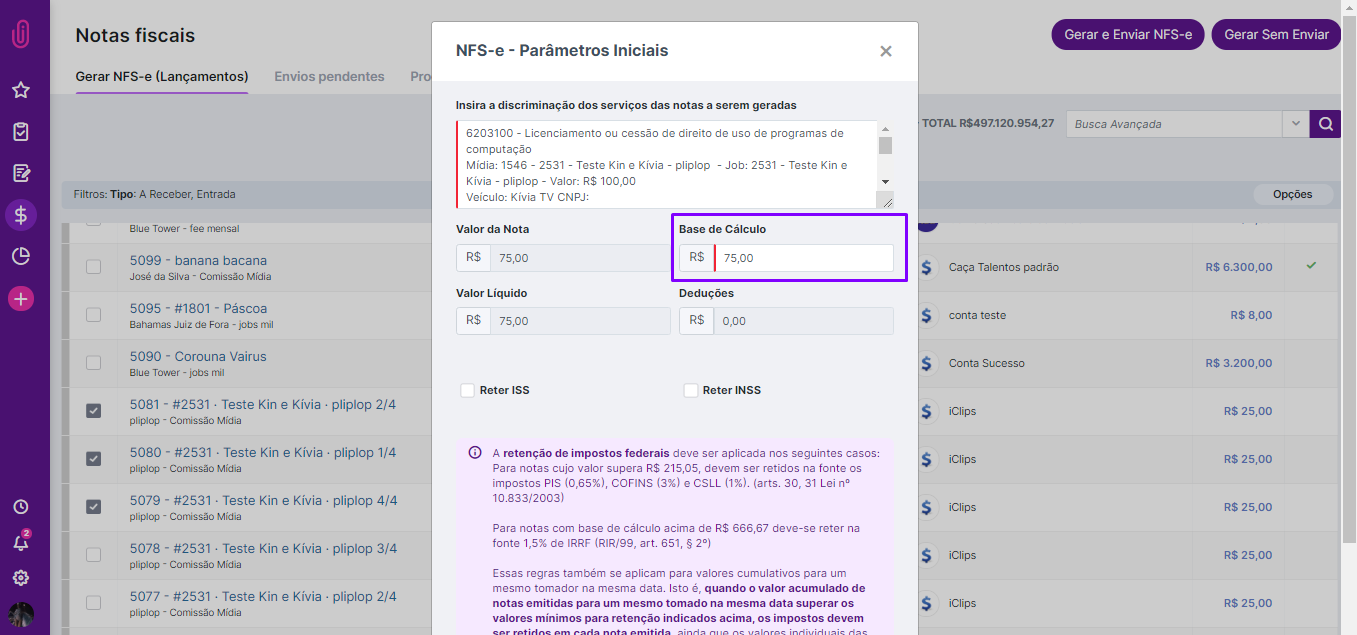Open the reports pie chart icon in sidebar
Viewport: 1357px width, 635px height.
pyautogui.click(x=20, y=257)
